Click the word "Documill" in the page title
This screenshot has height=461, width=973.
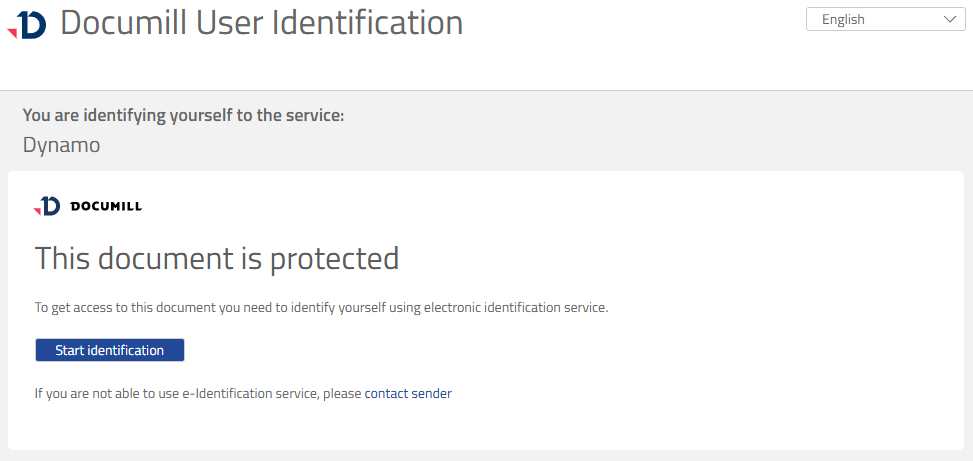pyautogui.click(x=119, y=23)
